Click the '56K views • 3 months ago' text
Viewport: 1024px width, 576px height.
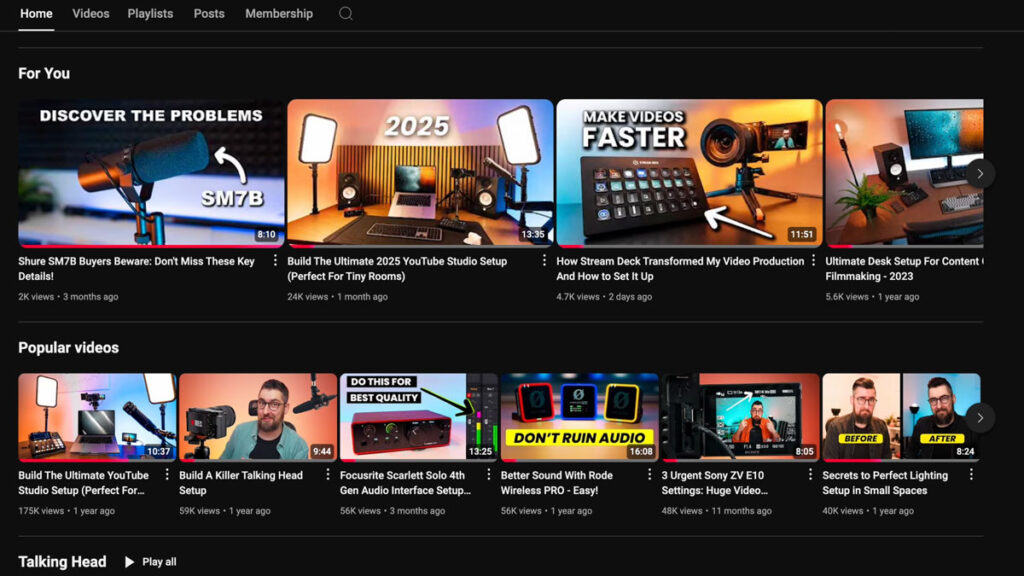[x=392, y=511]
